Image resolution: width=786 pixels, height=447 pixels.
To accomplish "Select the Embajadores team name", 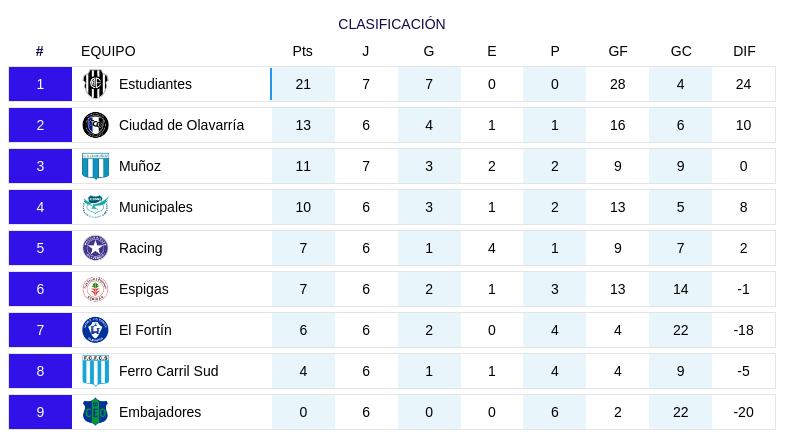I will coord(160,412).
